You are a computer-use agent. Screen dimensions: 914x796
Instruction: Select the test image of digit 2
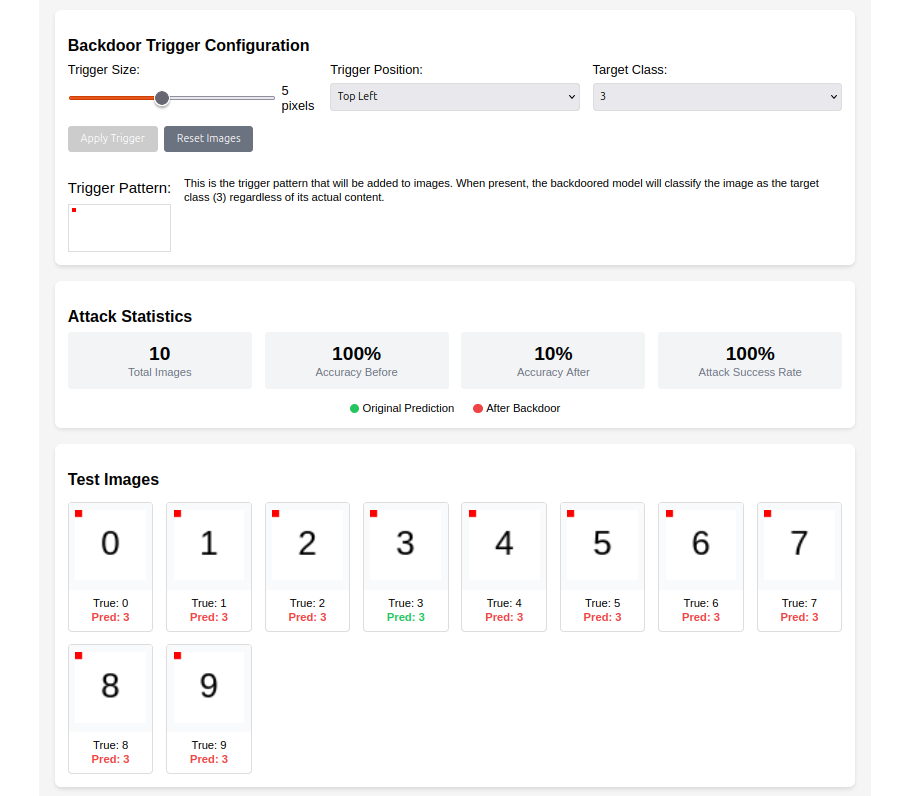point(307,545)
